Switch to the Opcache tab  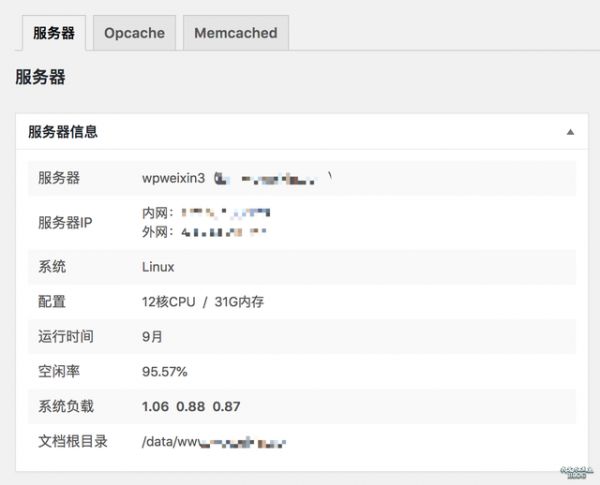tap(134, 33)
